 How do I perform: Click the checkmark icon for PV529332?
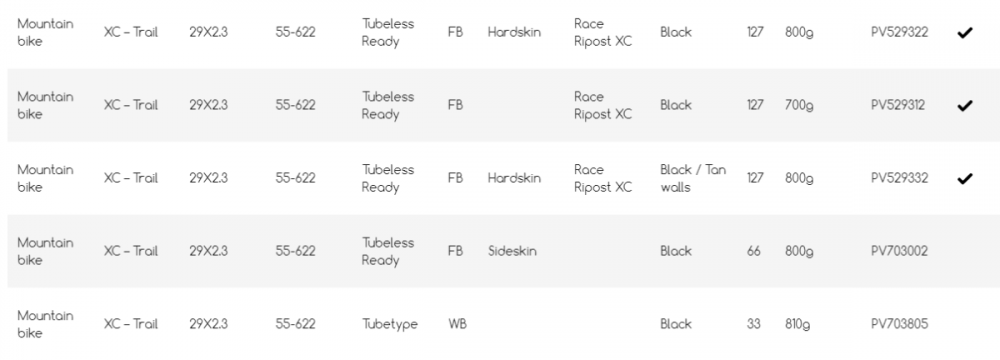tap(964, 178)
